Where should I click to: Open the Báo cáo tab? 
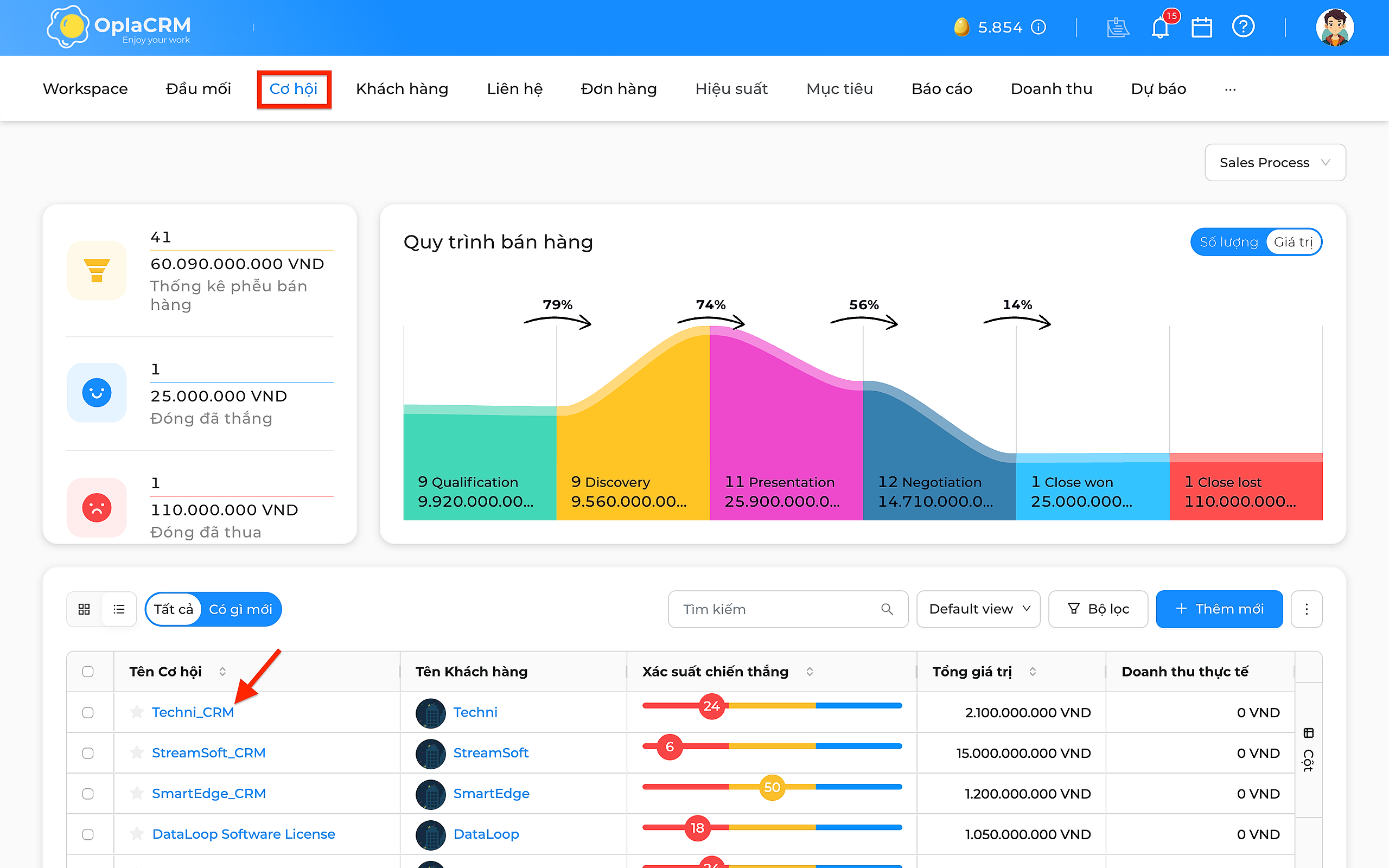(x=942, y=89)
